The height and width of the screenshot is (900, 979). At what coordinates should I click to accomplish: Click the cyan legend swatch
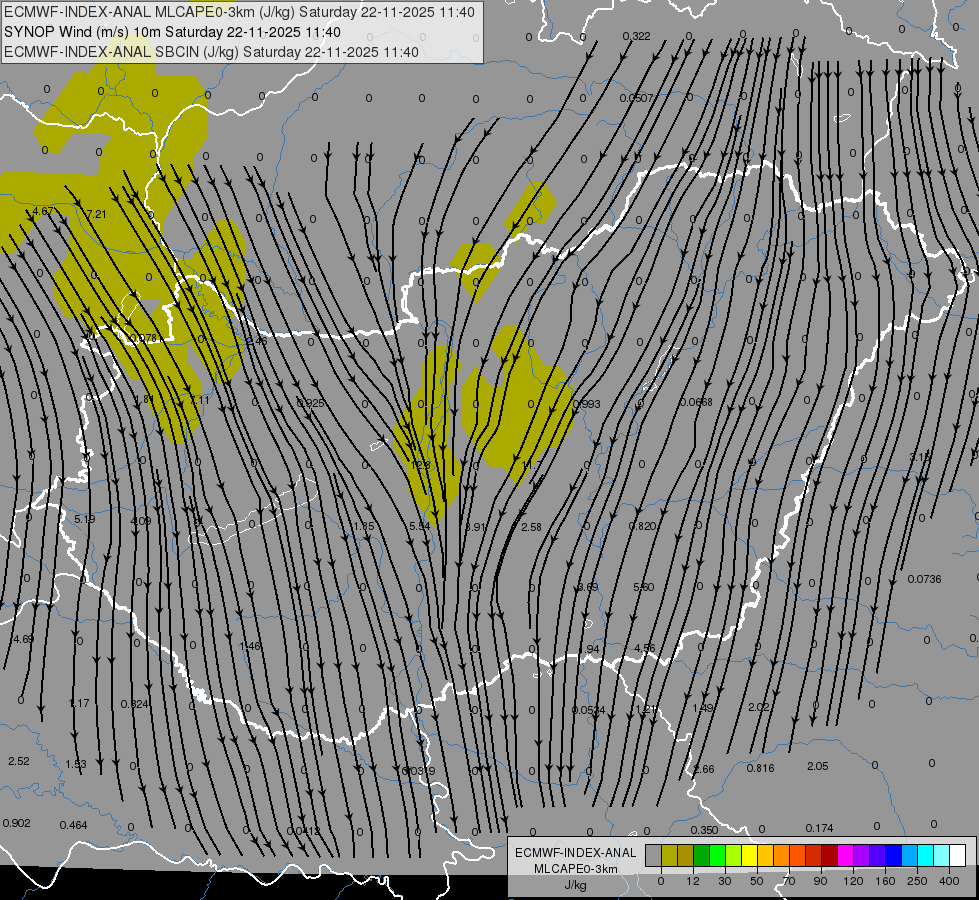click(x=926, y=855)
